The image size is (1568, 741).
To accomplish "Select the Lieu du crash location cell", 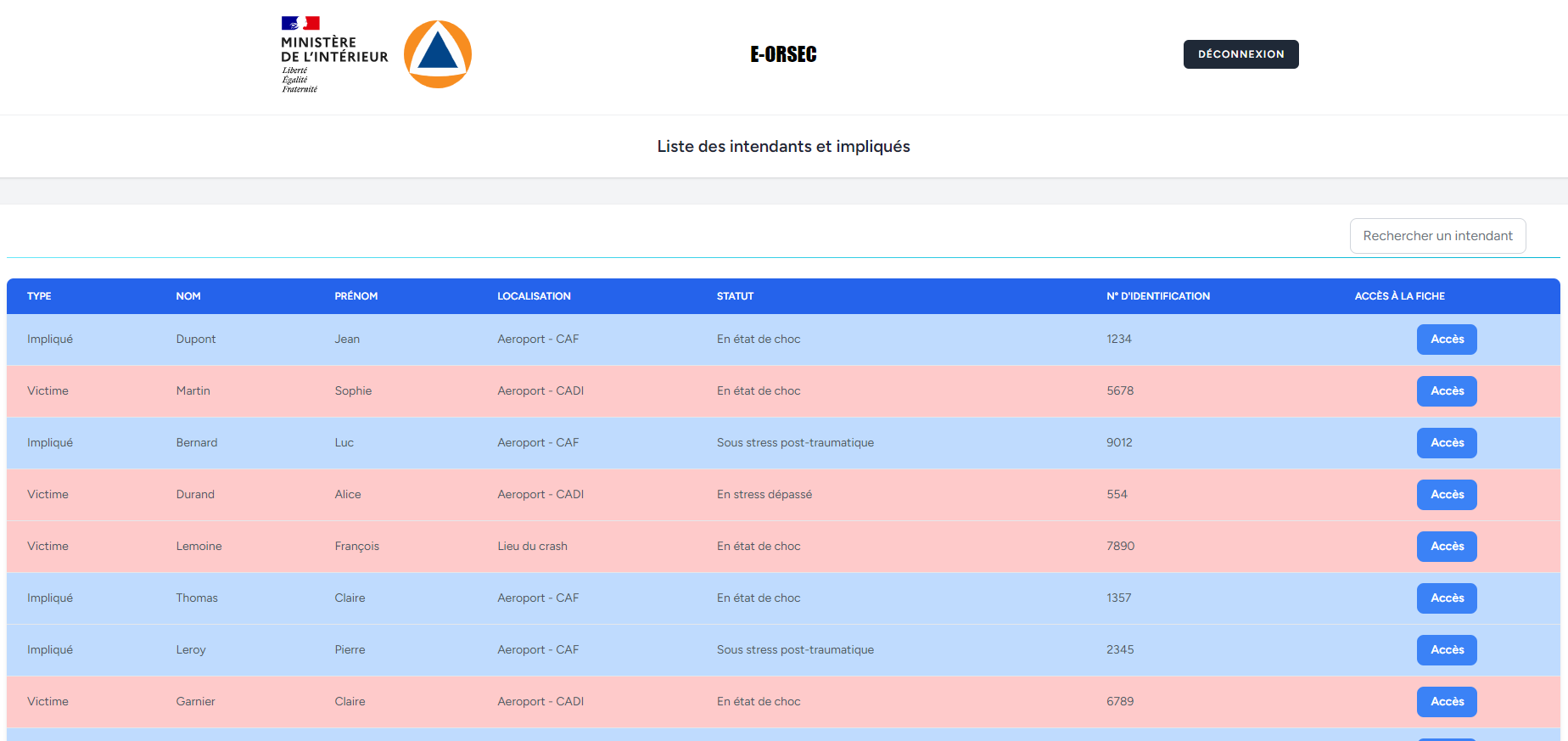I will point(532,547).
